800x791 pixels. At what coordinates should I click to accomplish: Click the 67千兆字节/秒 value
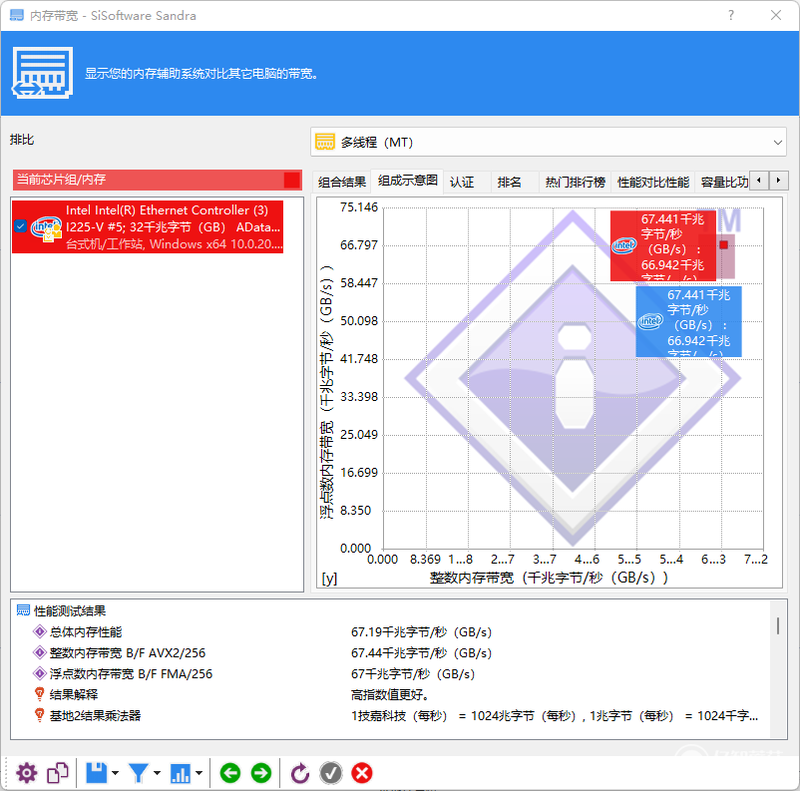click(413, 674)
